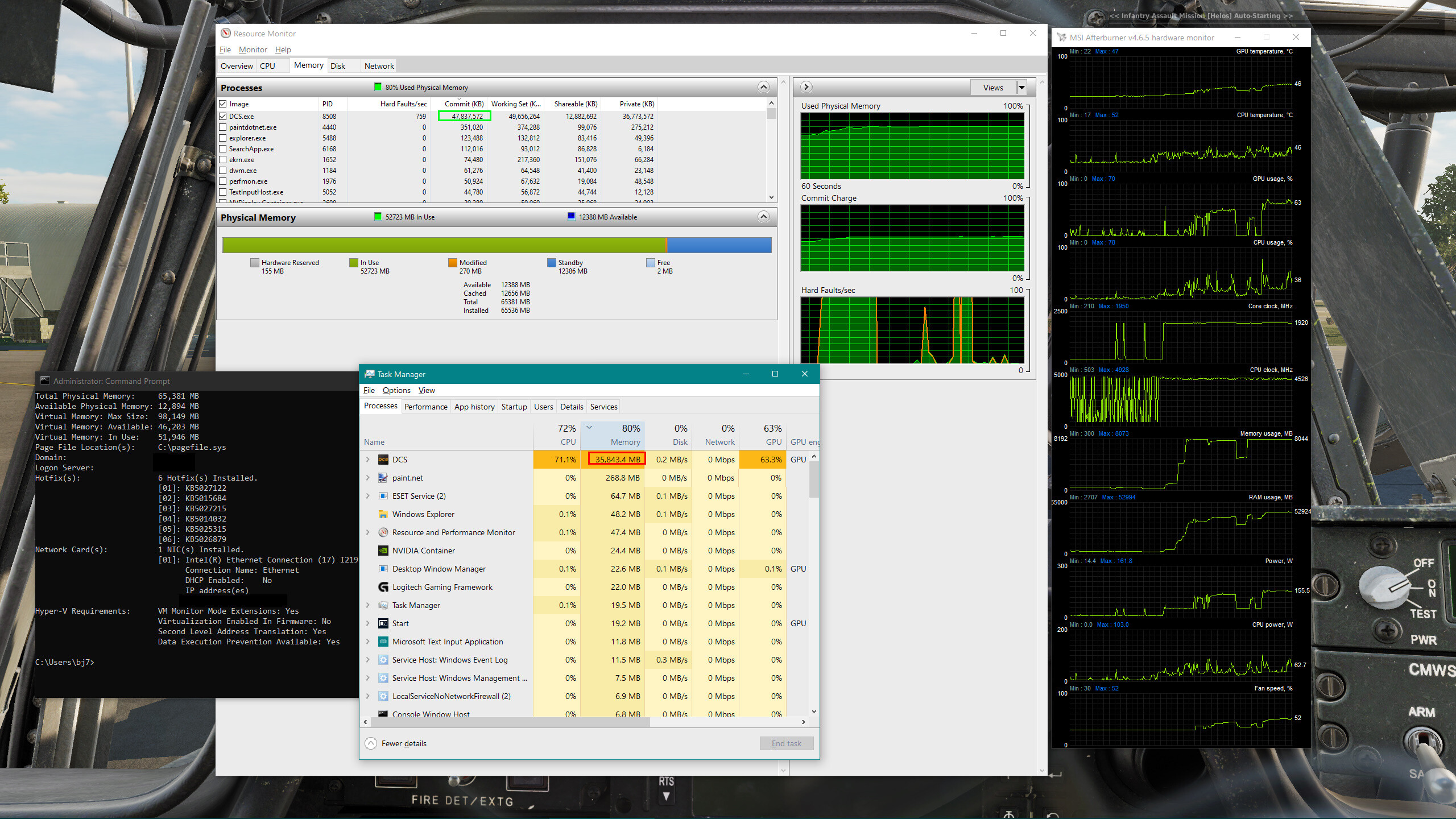Expand the LocalServiceNoNetworkFirewall (2) group
The image size is (1456, 819).
coord(368,696)
